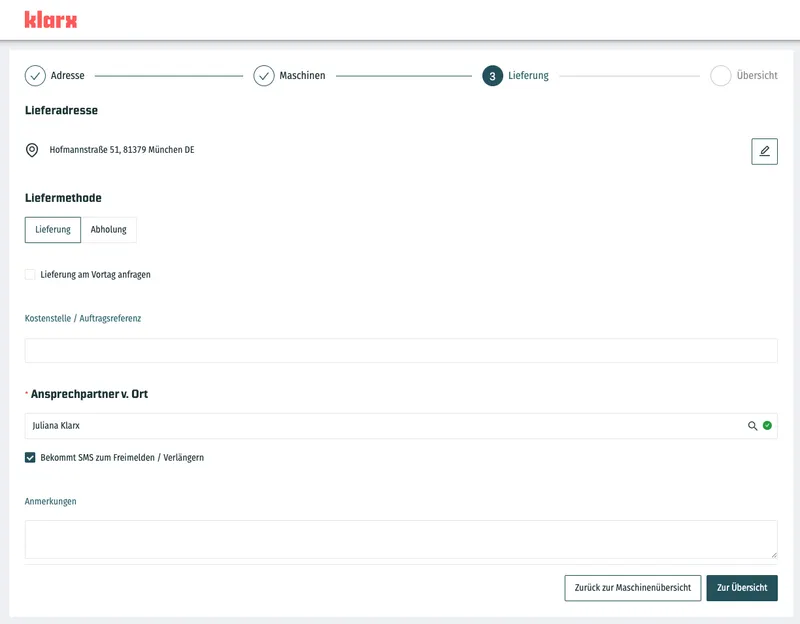Click the Kostenstelle / Auftragsreferenz label
The height and width of the screenshot is (624, 800).
click(x=83, y=318)
